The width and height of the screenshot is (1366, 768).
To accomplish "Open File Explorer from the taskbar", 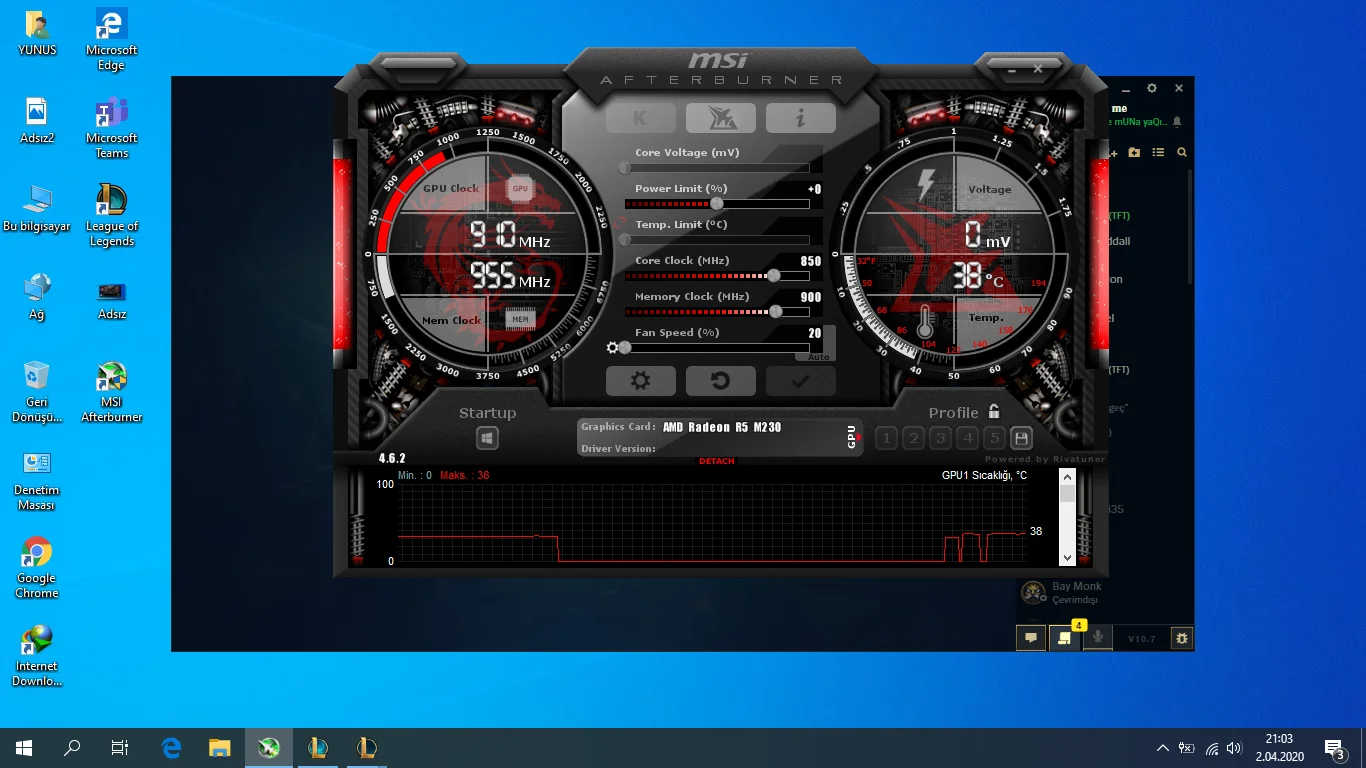I will point(220,748).
